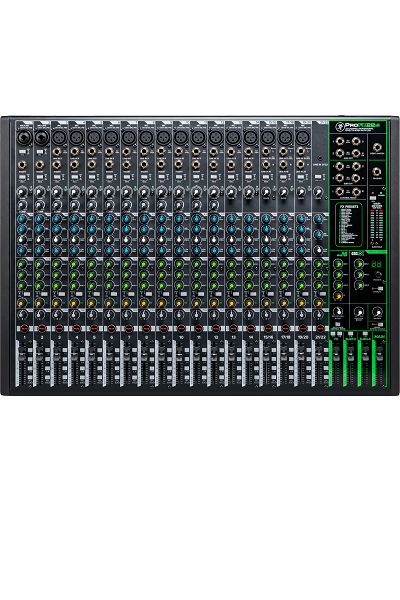Screen dimensions: 400x600
Task: Click the black FX preset selector knob
Action: 378,275
